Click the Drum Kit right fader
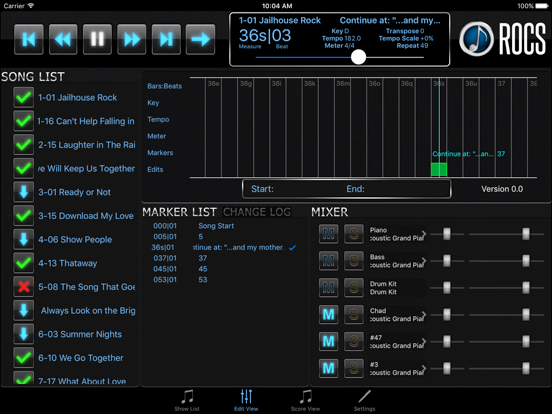 coord(526,288)
